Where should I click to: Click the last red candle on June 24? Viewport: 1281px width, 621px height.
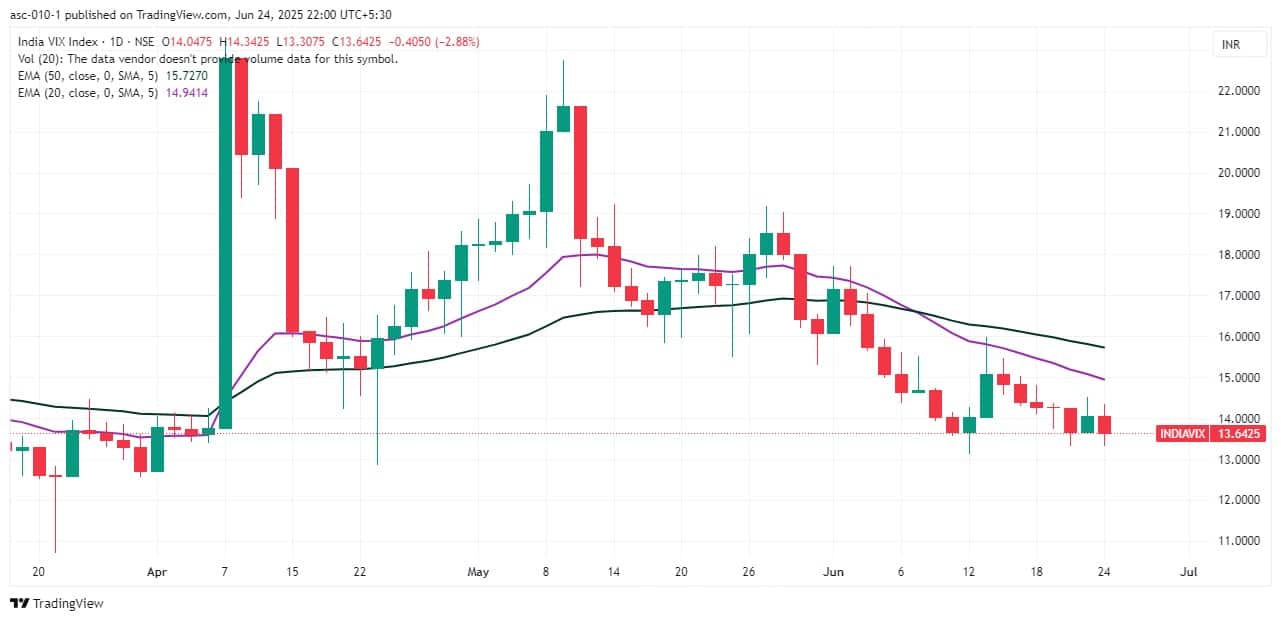[x=1104, y=425]
